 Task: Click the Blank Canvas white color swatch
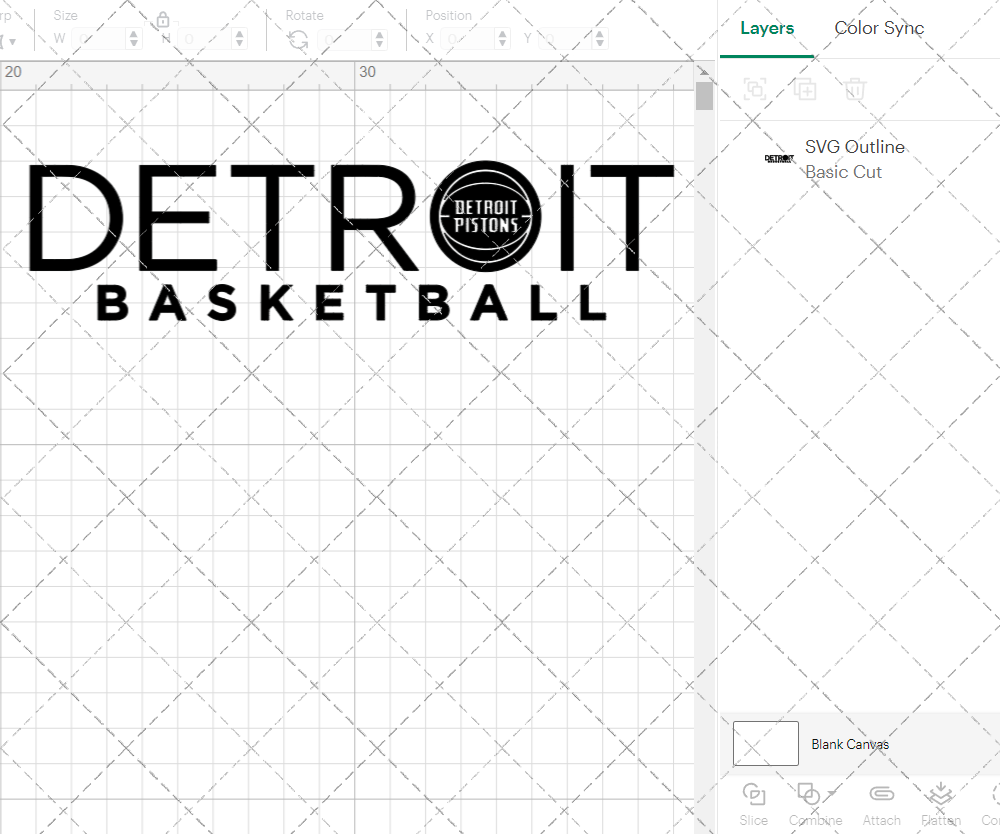pos(765,743)
